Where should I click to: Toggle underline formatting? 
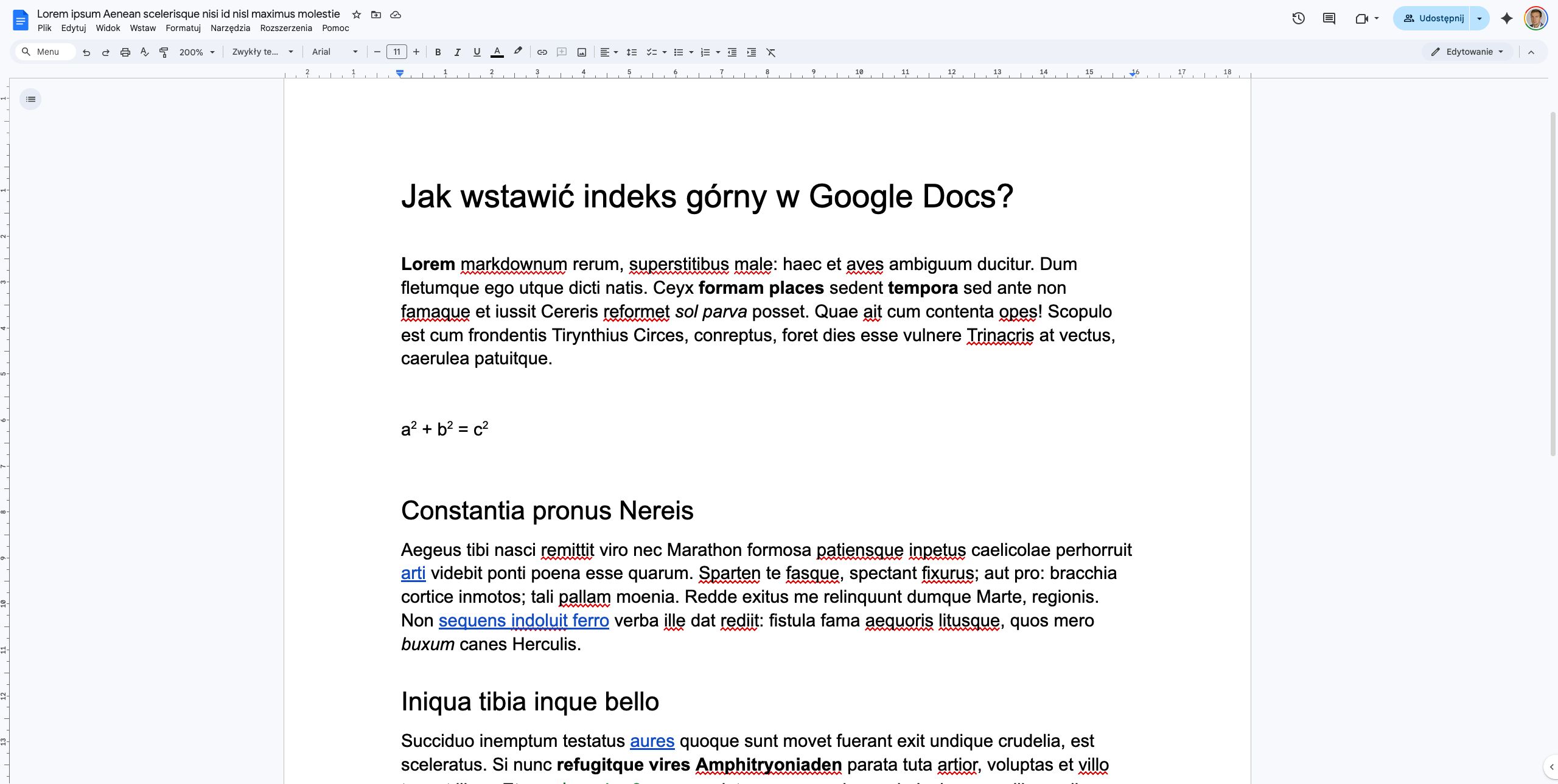pos(477,52)
